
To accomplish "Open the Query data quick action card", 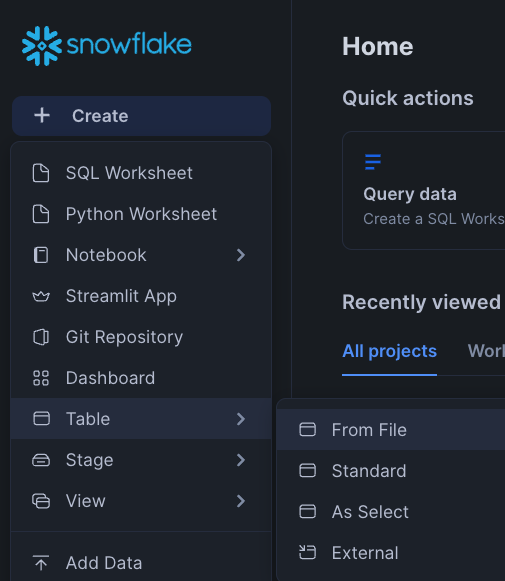I will pyautogui.click(x=423, y=190).
